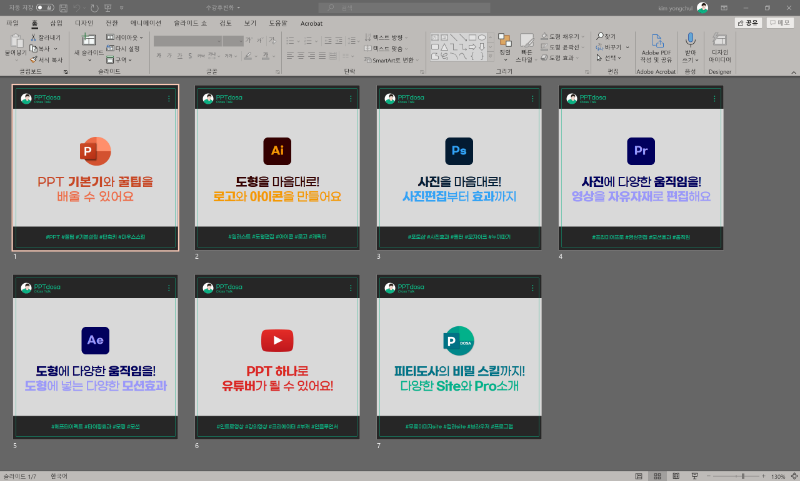Screen dimensions: 800x481
Task: Expand the Section dropdown in Slides group
Action: 122,59
